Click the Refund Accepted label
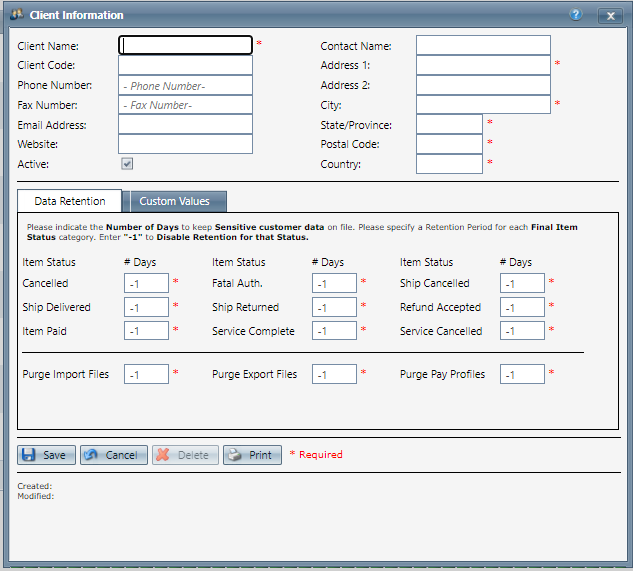633x571 pixels. pyautogui.click(x=440, y=307)
